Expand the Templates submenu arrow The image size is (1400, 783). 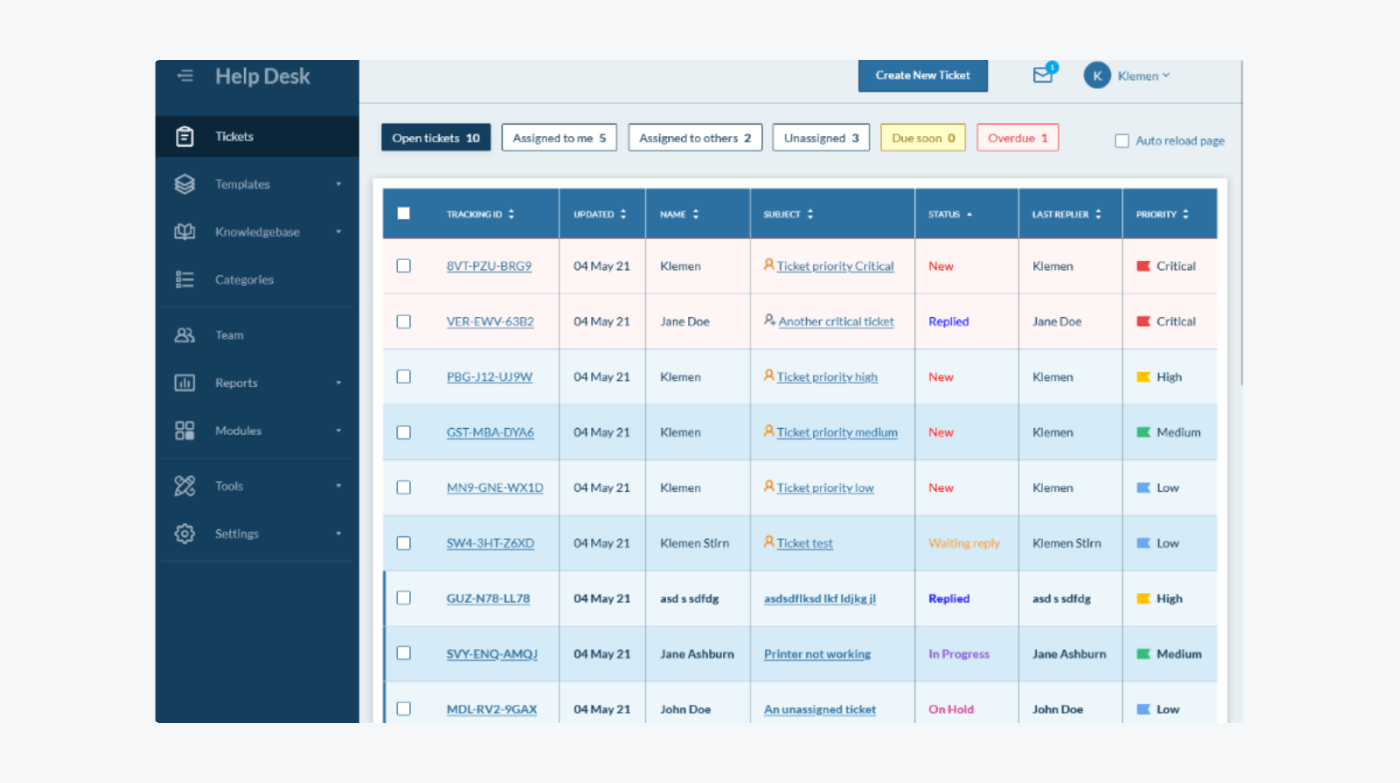(338, 184)
